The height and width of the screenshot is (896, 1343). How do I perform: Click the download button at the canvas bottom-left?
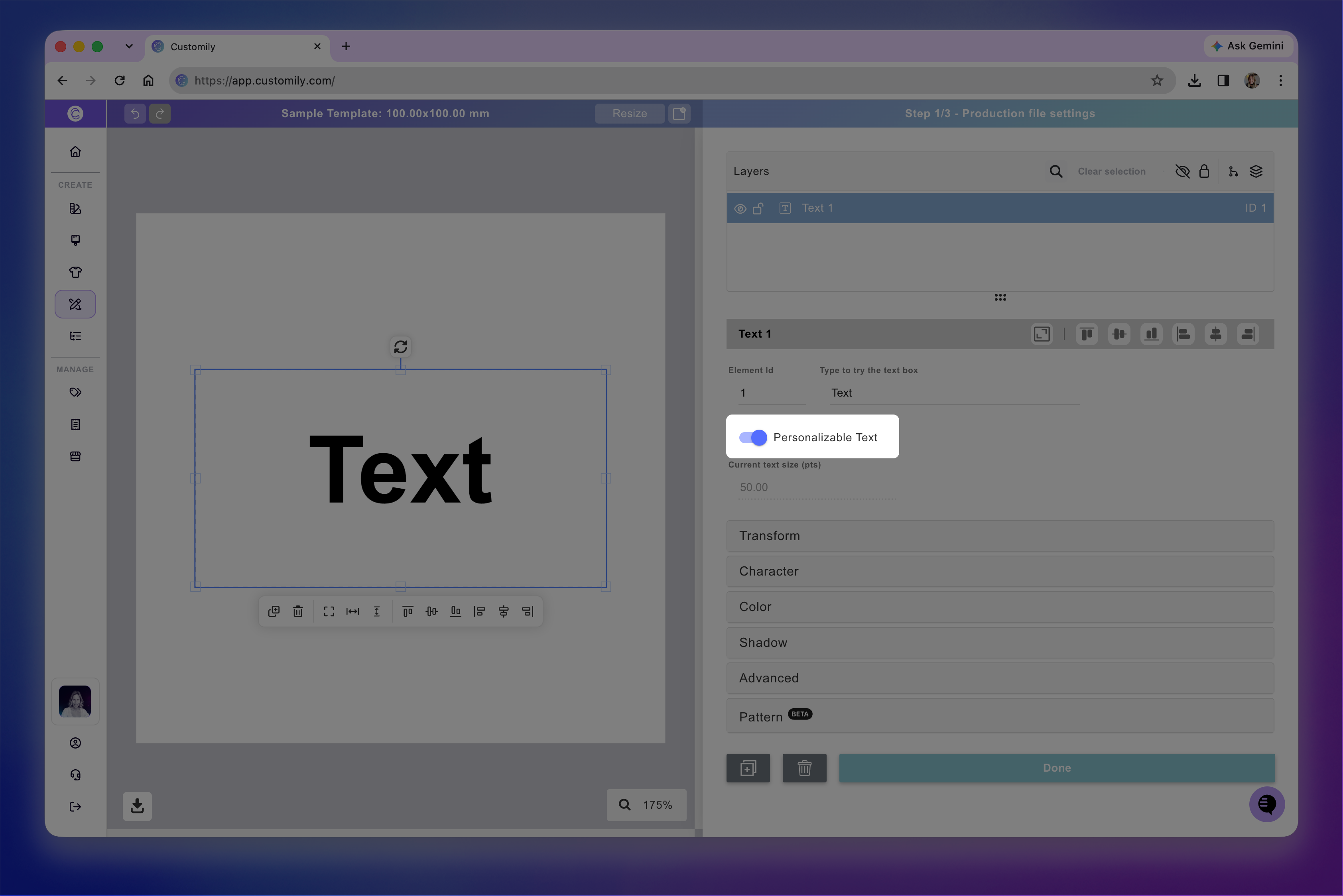[137, 806]
